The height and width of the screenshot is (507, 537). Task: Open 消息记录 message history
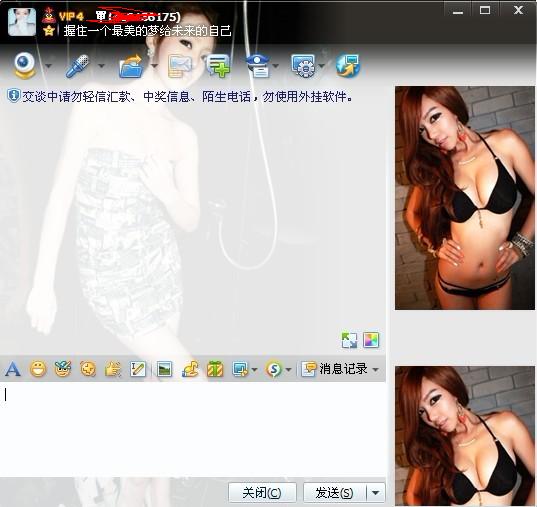click(x=335, y=369)
